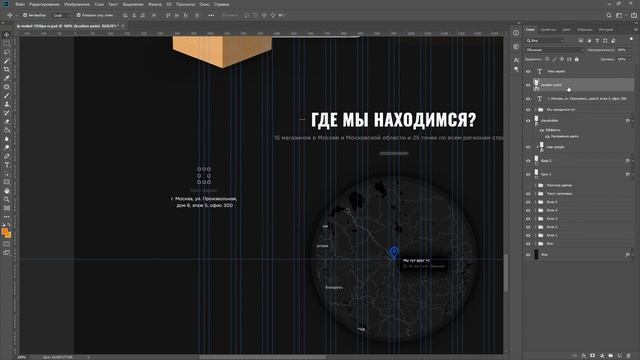Click the add layer mask icon
Screen dimensions: 640x360
pyautogui.click(x=593, y=356)
